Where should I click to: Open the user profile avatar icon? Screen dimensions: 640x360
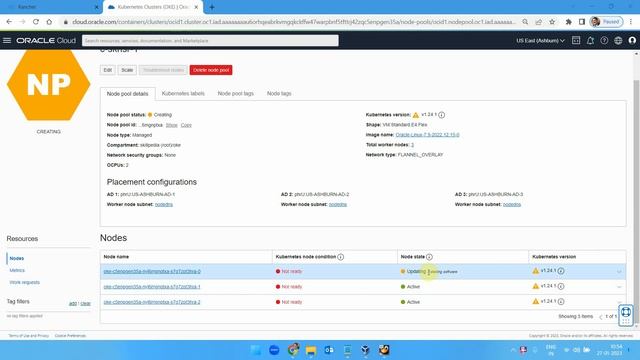click(x=632, y=40)
